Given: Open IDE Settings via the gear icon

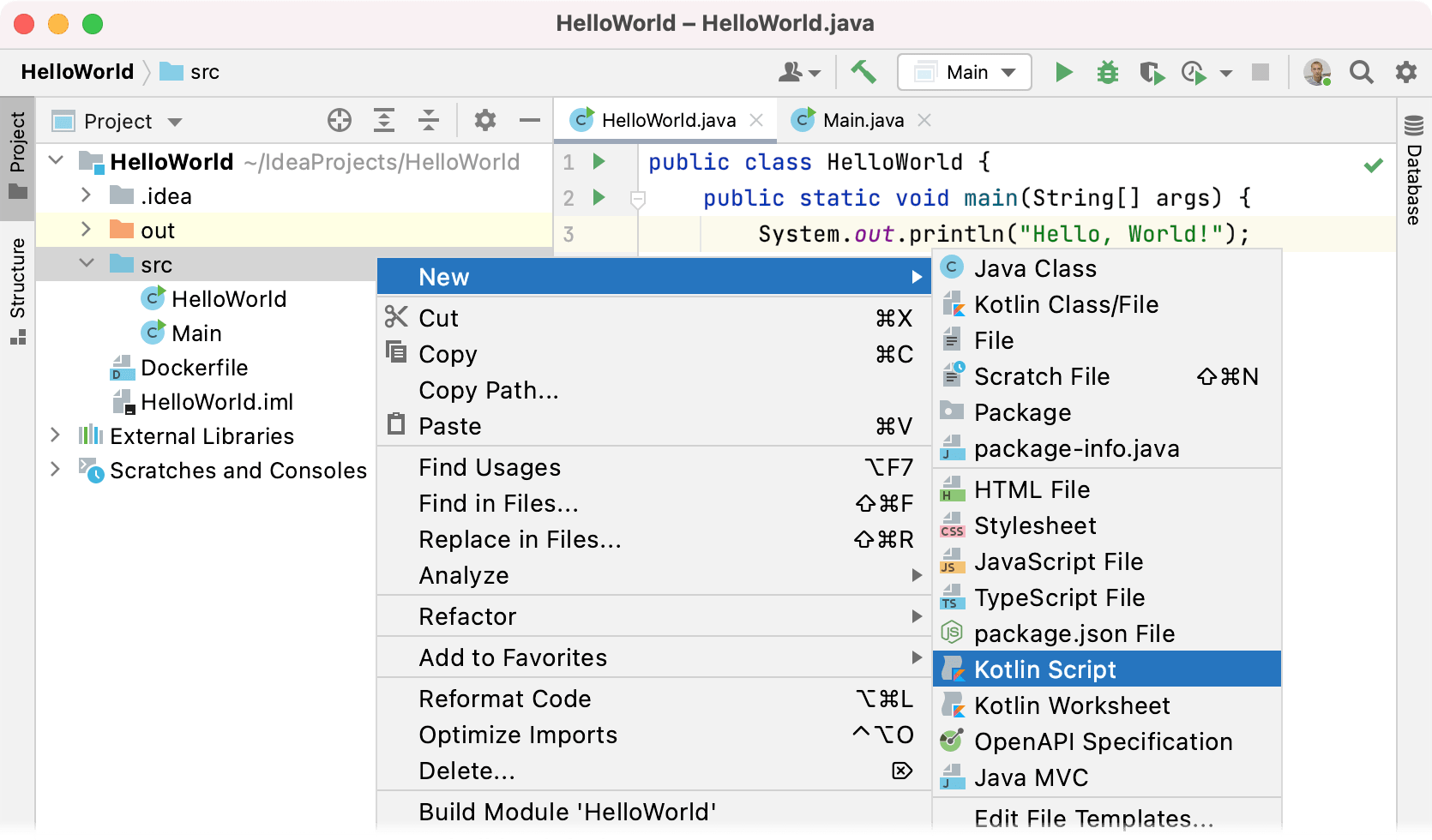Looking at the screenshot, I should coord(1405,72).
